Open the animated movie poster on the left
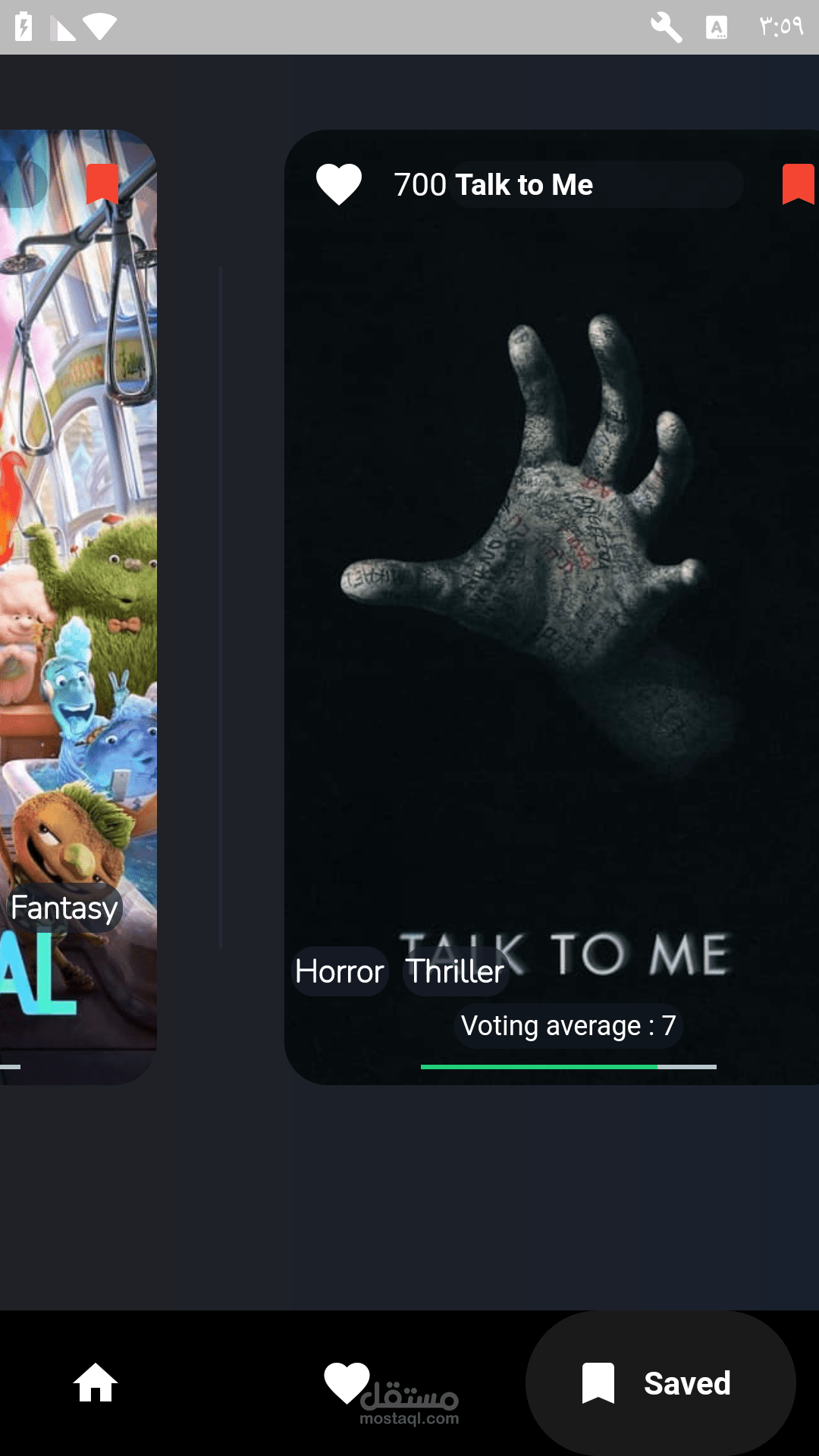Screen dimensions: 819x1456 click(x=78, y=607)
